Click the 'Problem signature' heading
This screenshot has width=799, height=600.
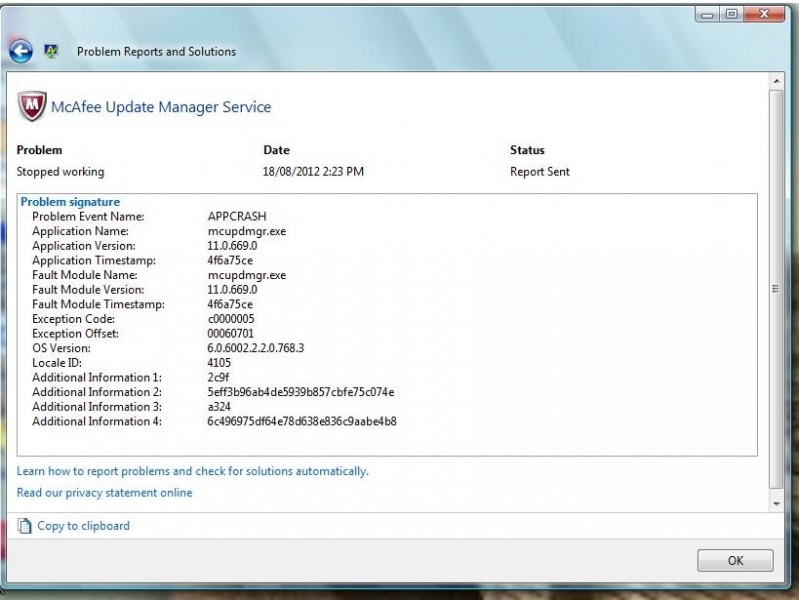tap(70, 202)
